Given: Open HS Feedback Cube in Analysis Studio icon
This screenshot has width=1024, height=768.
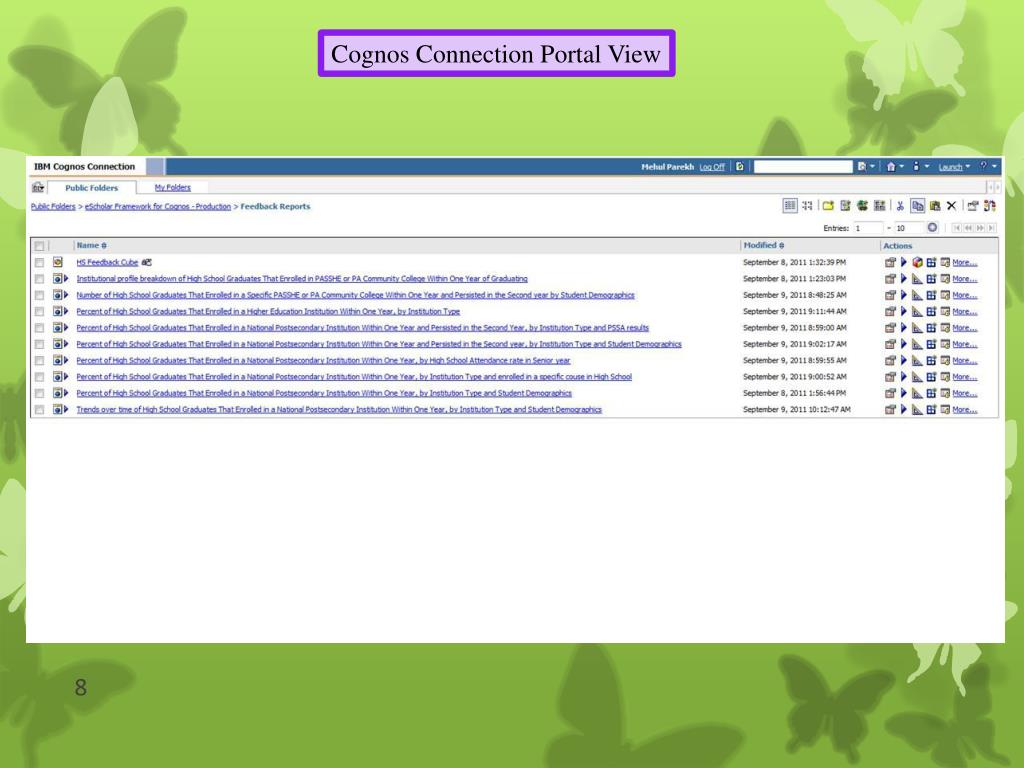Looking at the screenshot, I should click(x=918, y=263).
